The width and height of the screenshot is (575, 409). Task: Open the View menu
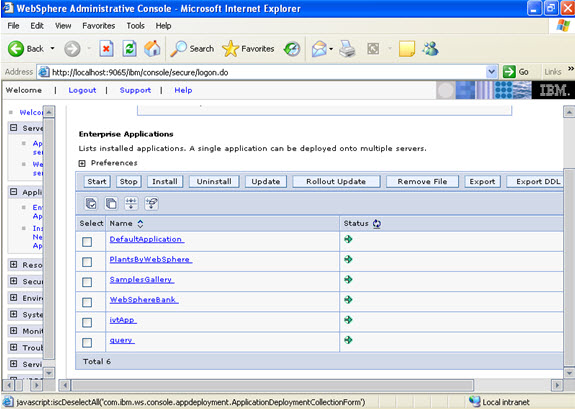[x=63, y=26]
